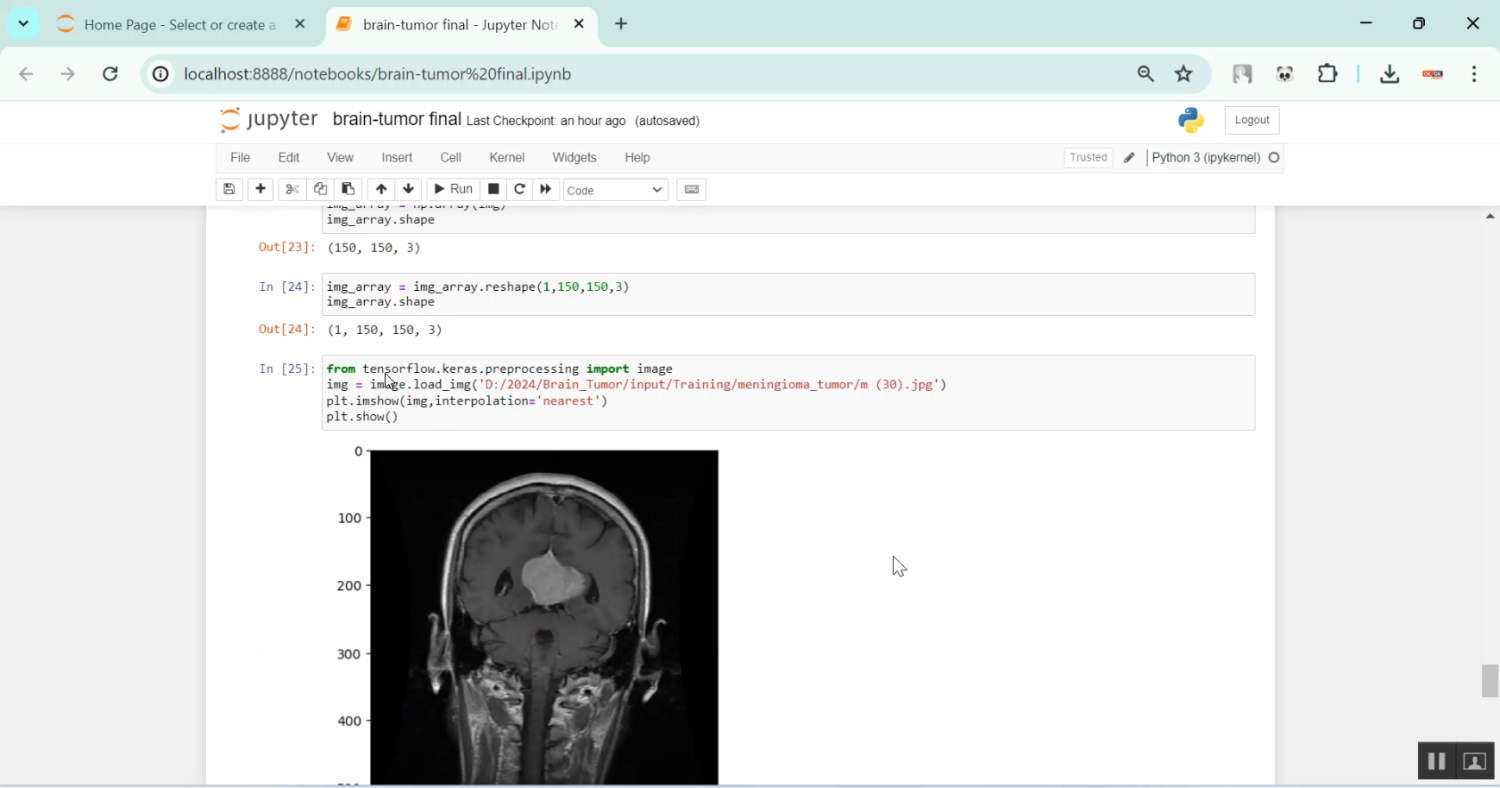Viewport: 1500px width, 788px height.
Task: Click the address bar URL field
Action: pyautogui.click(x=600, y=74)
